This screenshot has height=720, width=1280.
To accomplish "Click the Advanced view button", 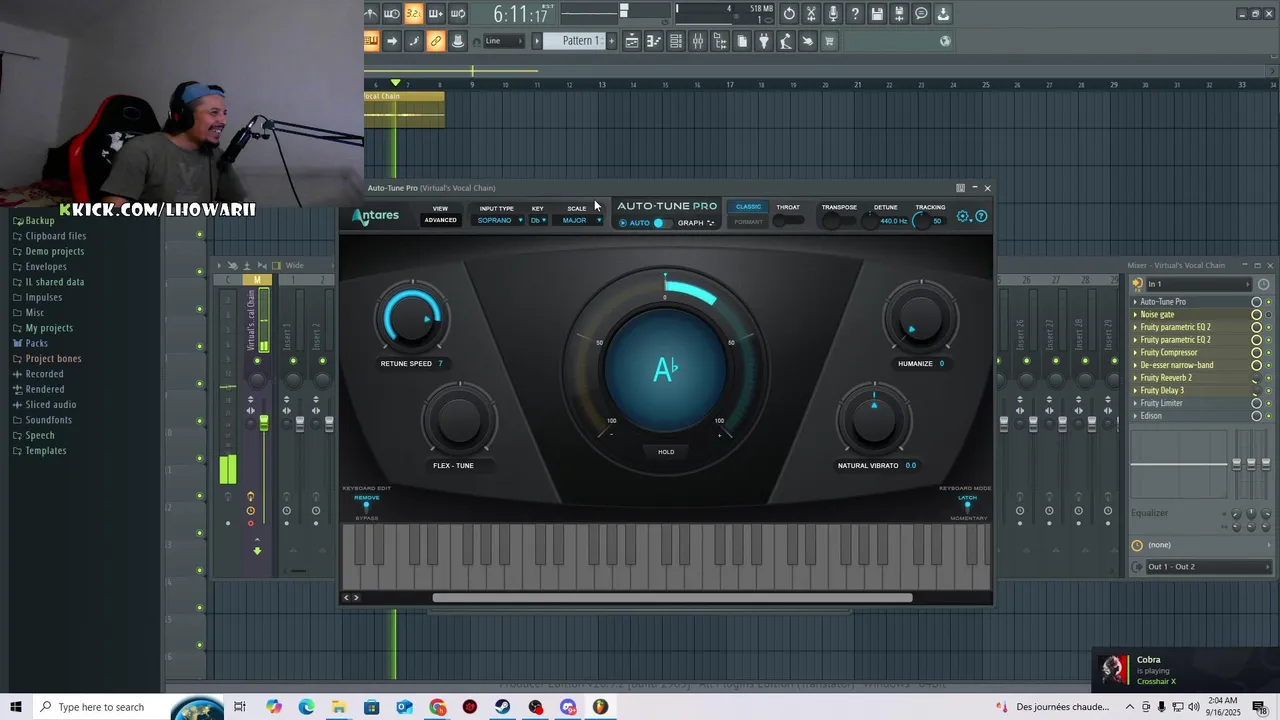I will (440, 220).
